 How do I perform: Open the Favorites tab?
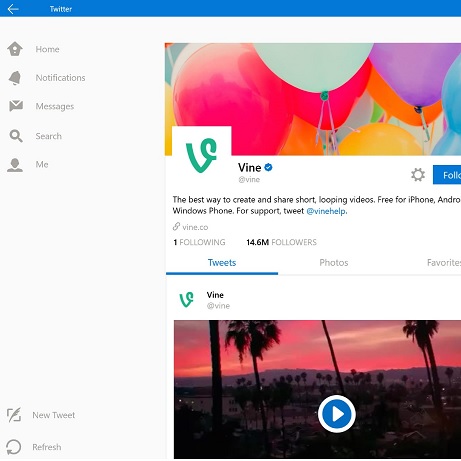coord(444,263)
